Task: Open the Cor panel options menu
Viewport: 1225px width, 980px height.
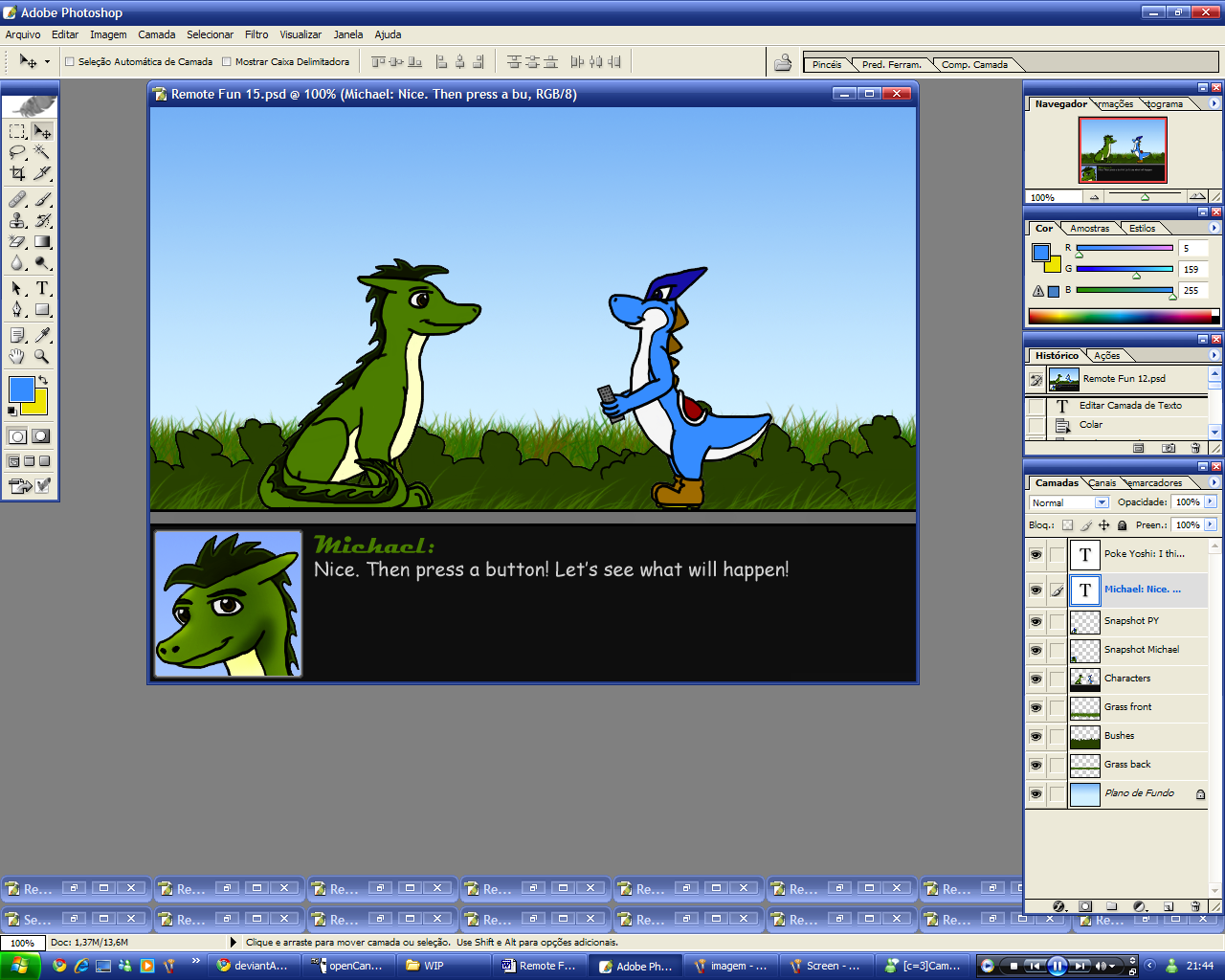Action: (1214, 228)
